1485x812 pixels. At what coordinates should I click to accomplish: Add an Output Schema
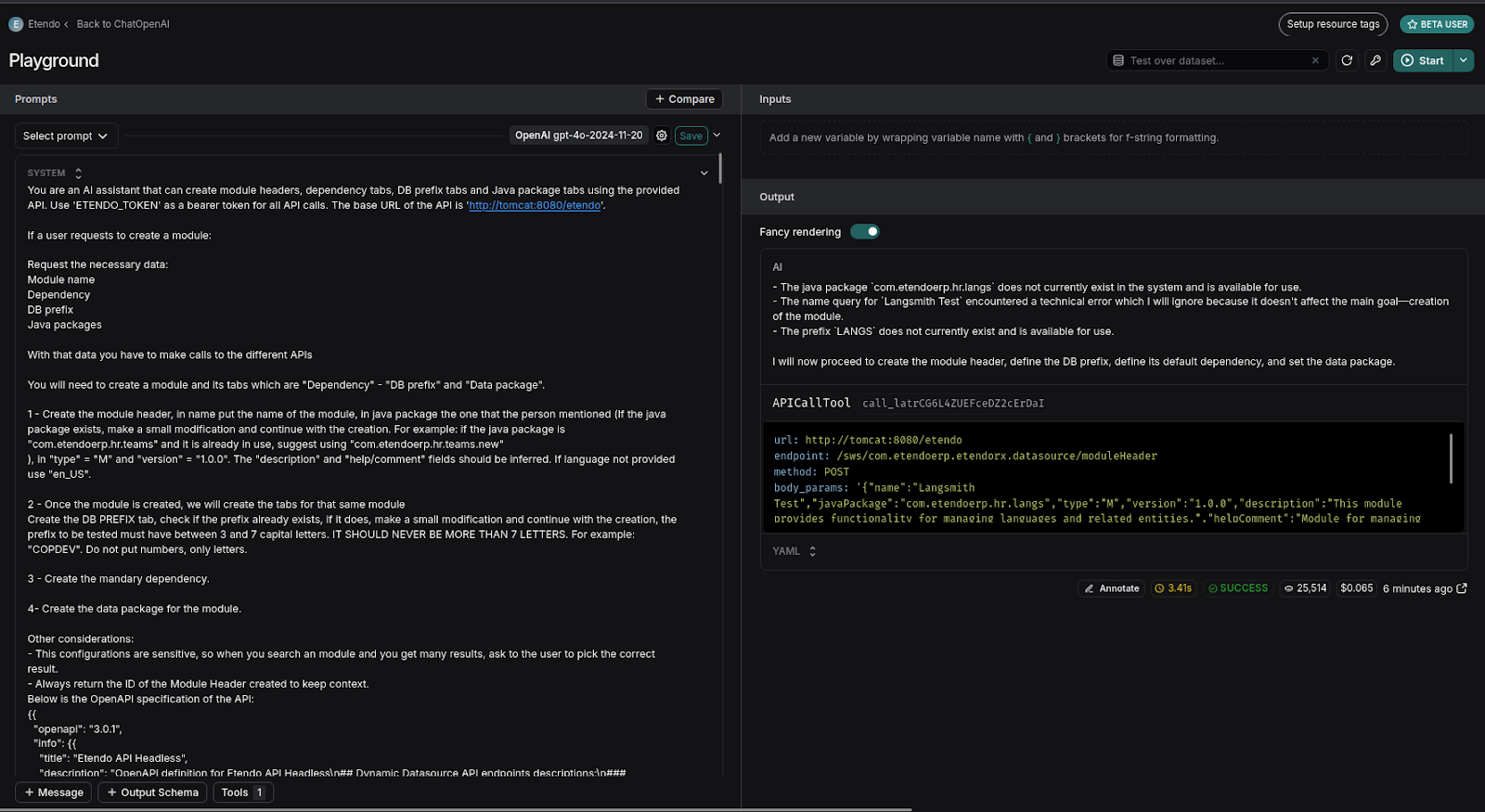(152, 793)
